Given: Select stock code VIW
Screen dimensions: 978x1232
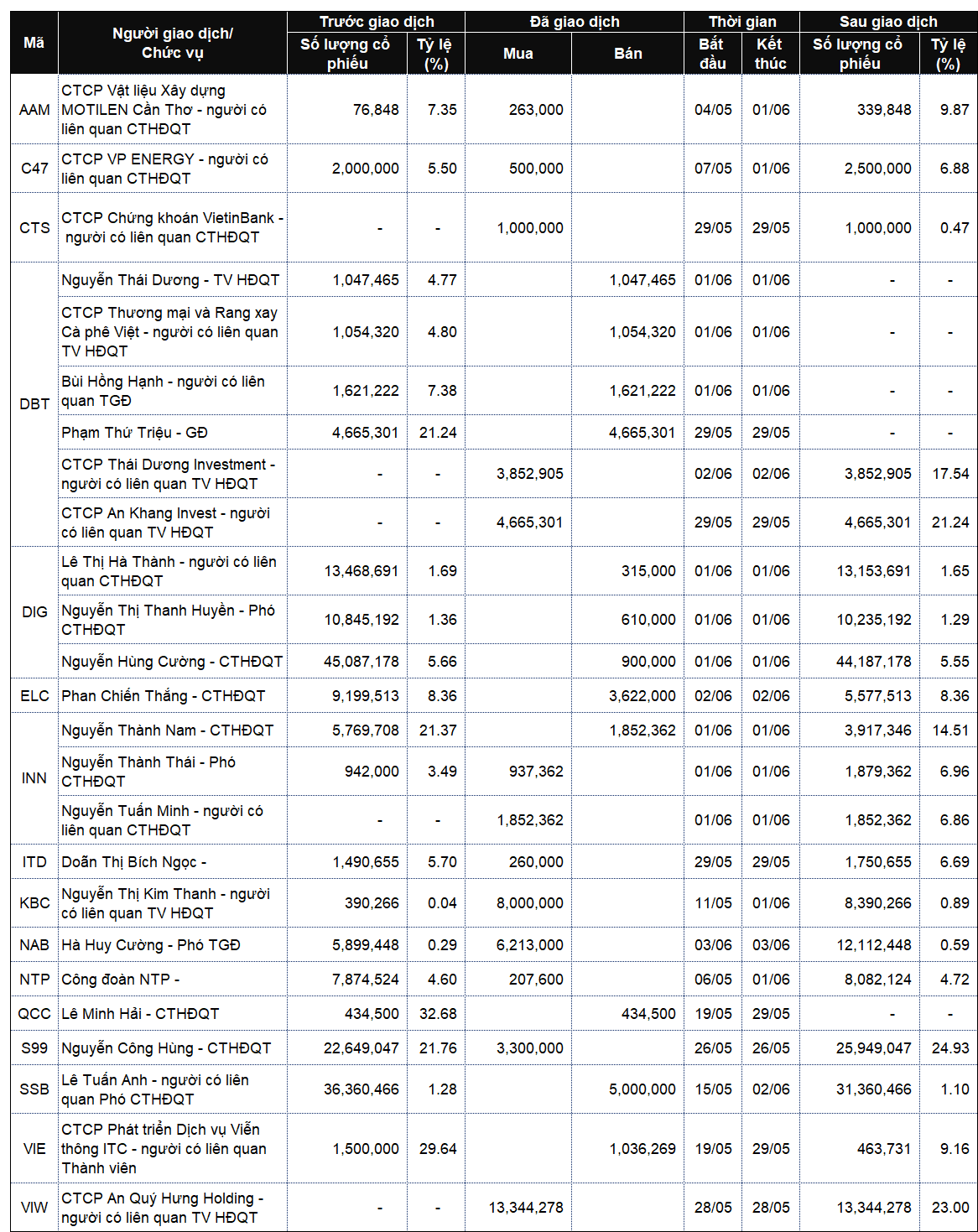Looking at the screenshot, I should (34, 1208).
